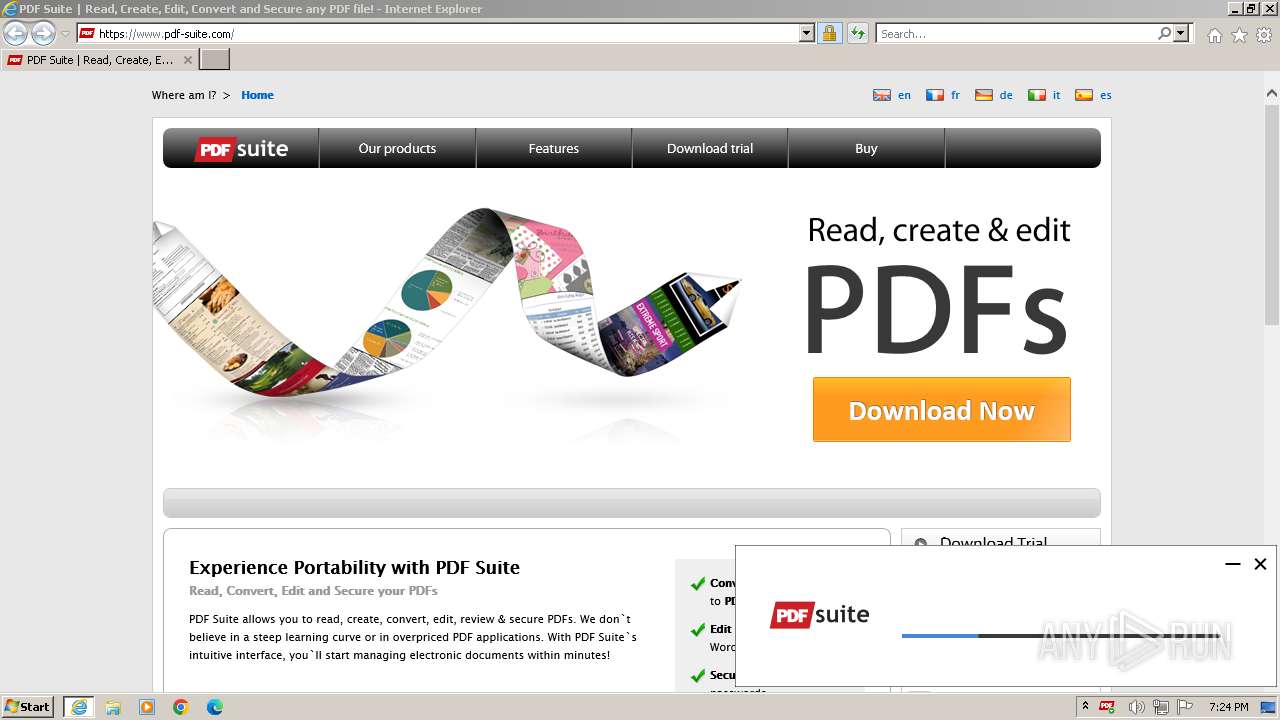Screen dimensions: 1280x720
Task: Click the 'fr' language link
Action: pyautogui.click(x=955, y=95)
